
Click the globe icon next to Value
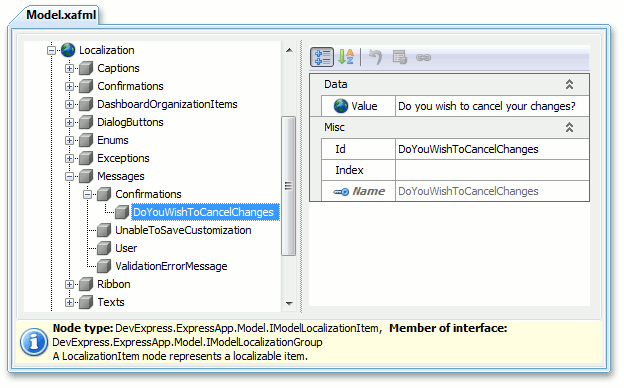(x=340, y=106)
